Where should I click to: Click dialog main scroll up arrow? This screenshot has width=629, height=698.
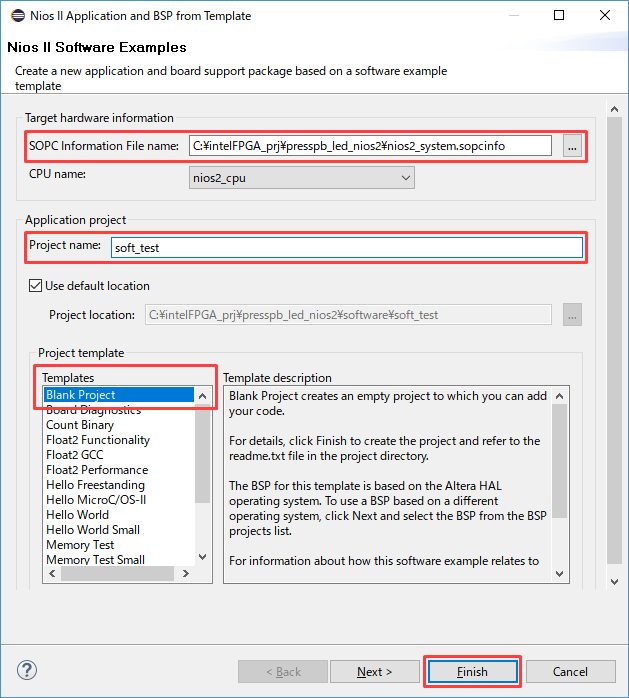point(614,109)
